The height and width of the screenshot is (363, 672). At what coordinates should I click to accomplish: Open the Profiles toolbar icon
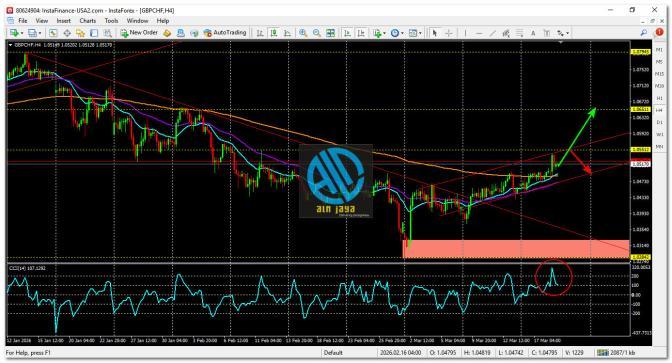point(32,33)
